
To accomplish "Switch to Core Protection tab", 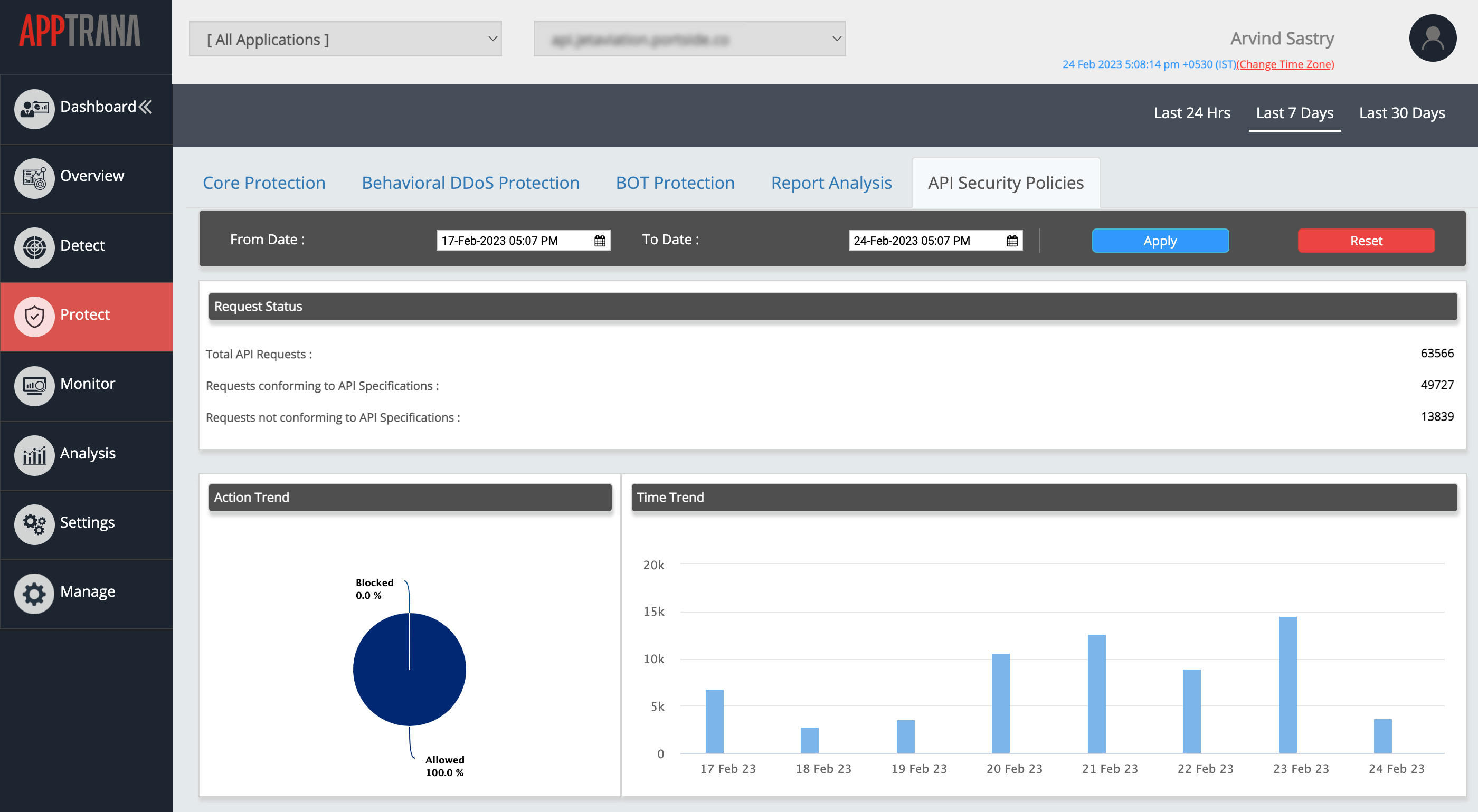I will [264, 181].
